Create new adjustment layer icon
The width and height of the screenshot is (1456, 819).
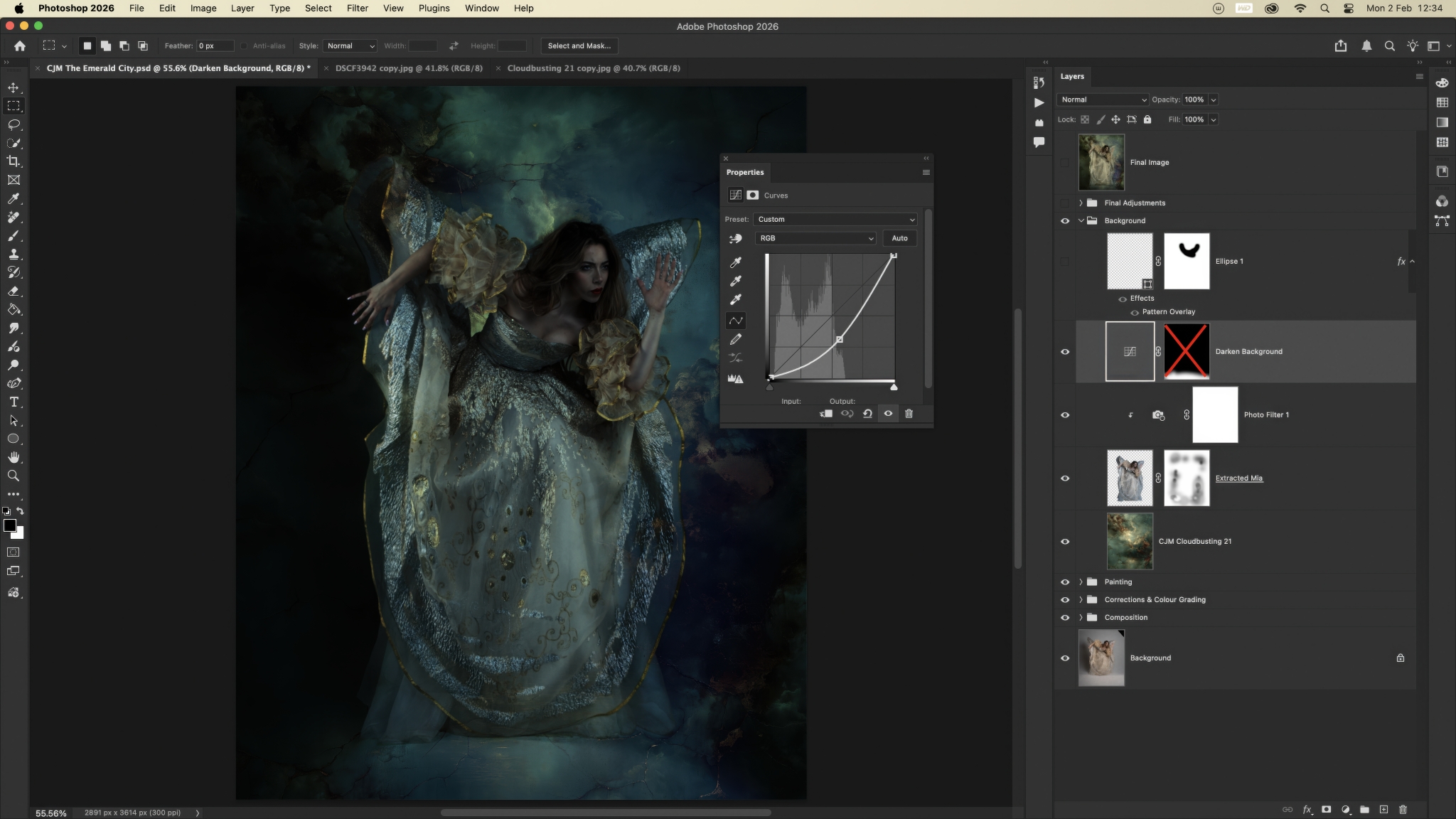tap(1345, 810)
